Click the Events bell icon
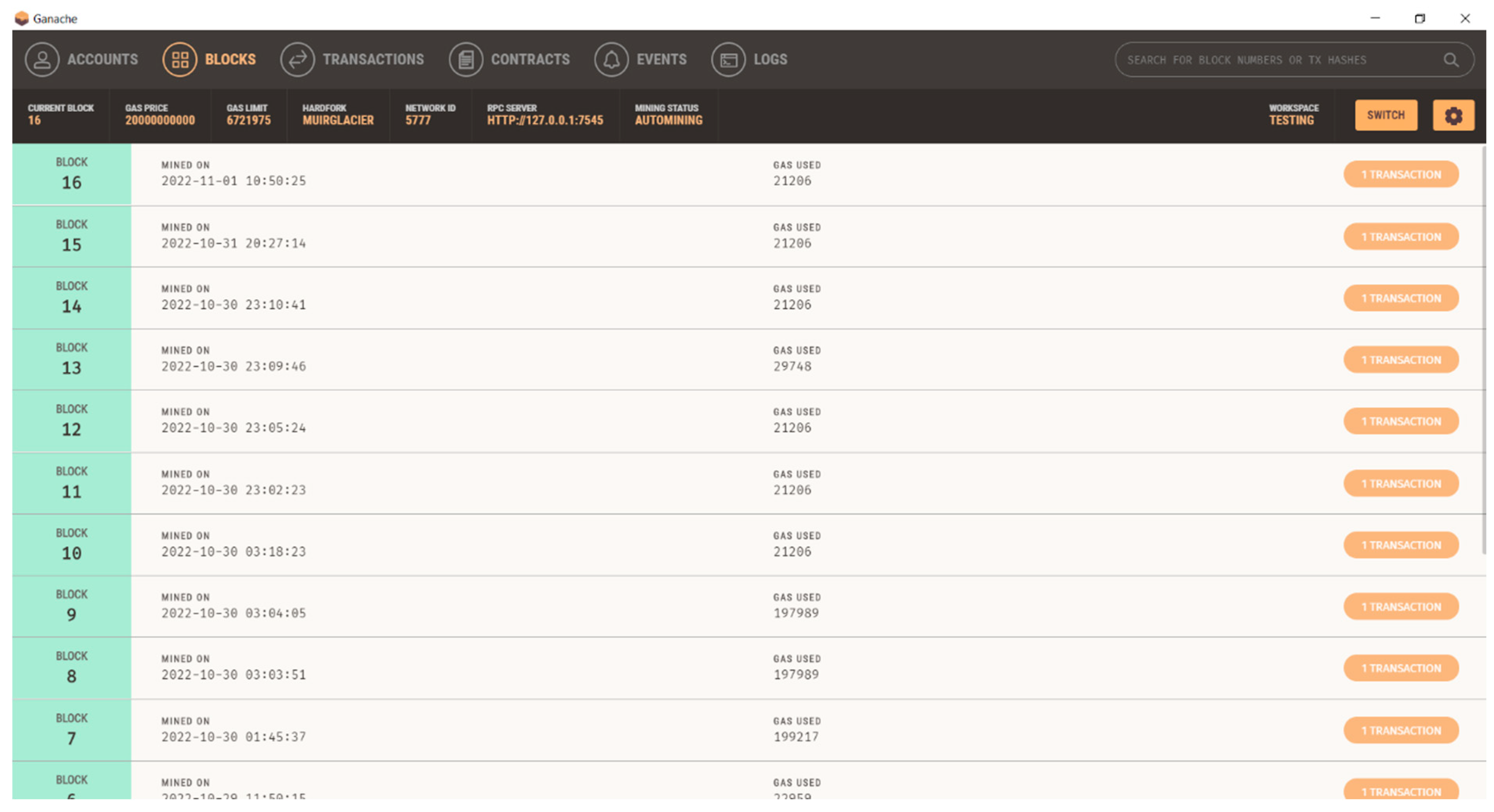The height and width of the screenshot is (812, 1494). [611, 59]
